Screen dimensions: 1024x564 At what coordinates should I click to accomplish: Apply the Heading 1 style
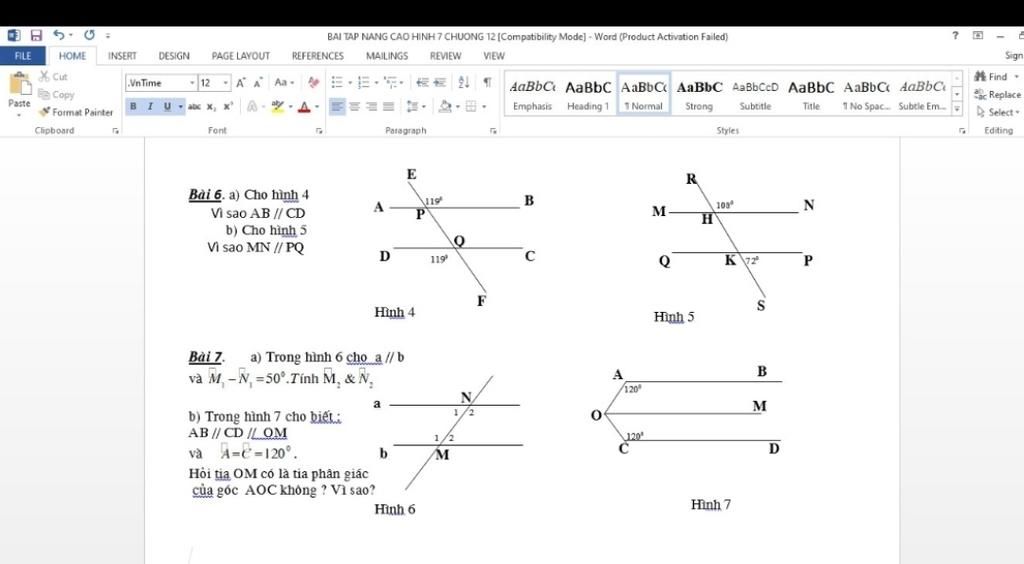pyautogui.click(x=588, y=95)
